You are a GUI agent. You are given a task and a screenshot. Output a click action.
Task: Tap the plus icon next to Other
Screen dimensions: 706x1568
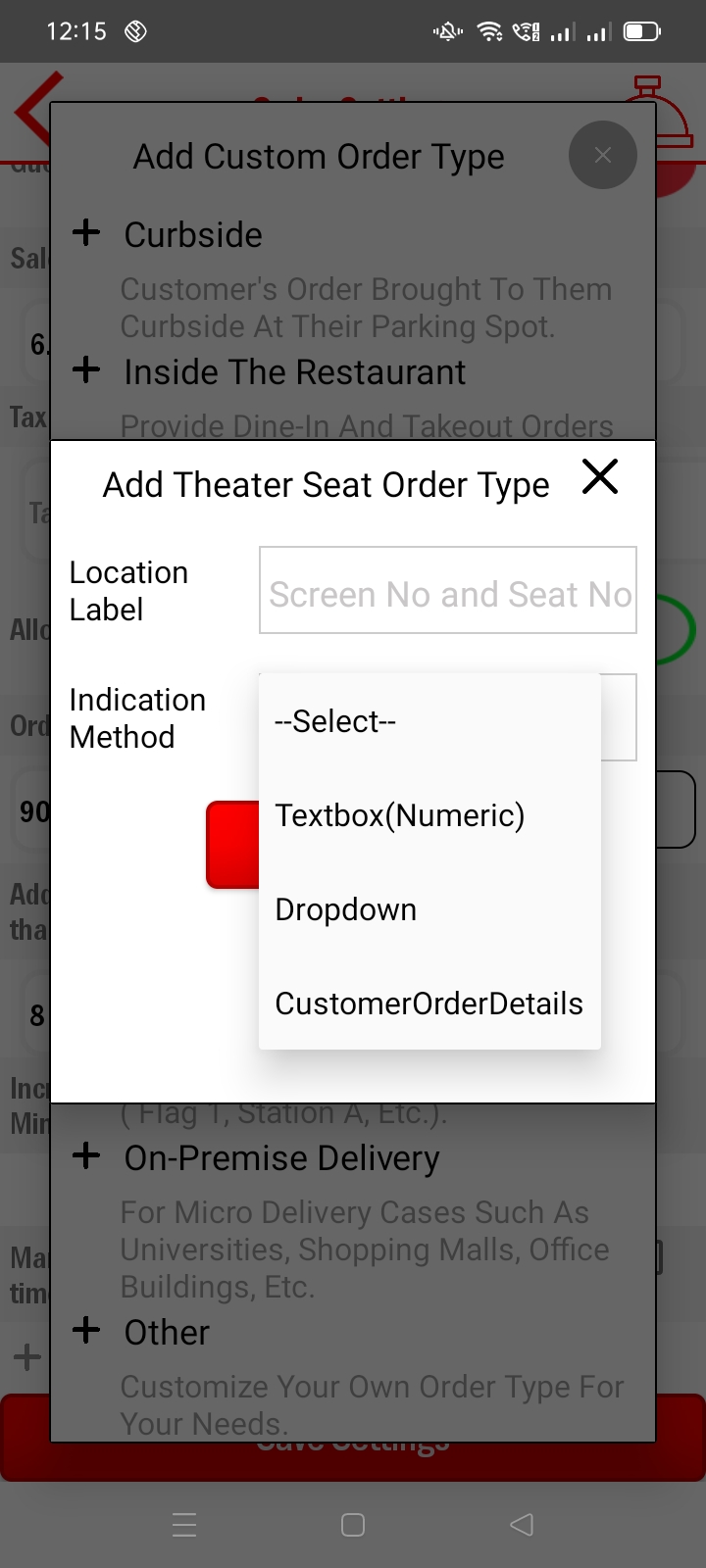tap(86, 1330)
